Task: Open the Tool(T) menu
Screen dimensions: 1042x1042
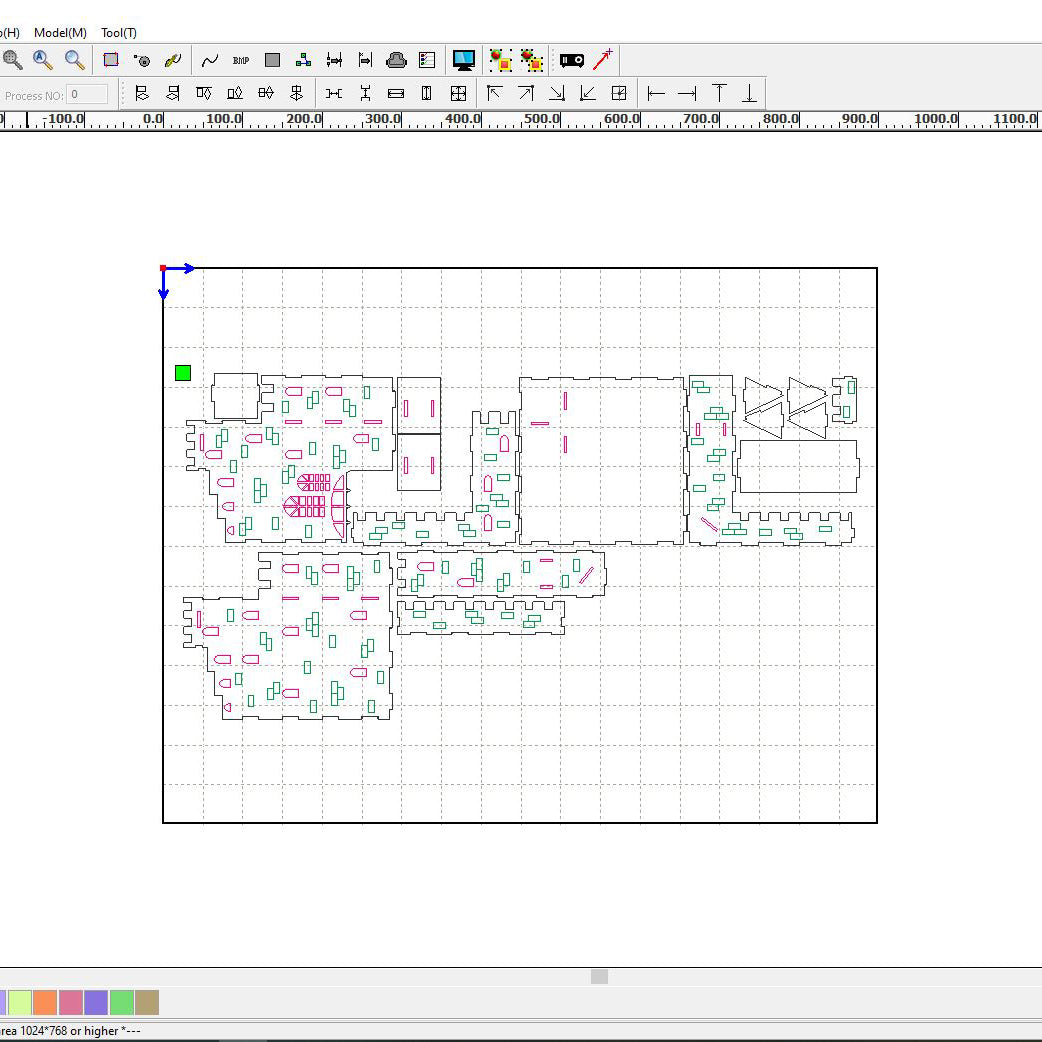Action: click(117, 32)
